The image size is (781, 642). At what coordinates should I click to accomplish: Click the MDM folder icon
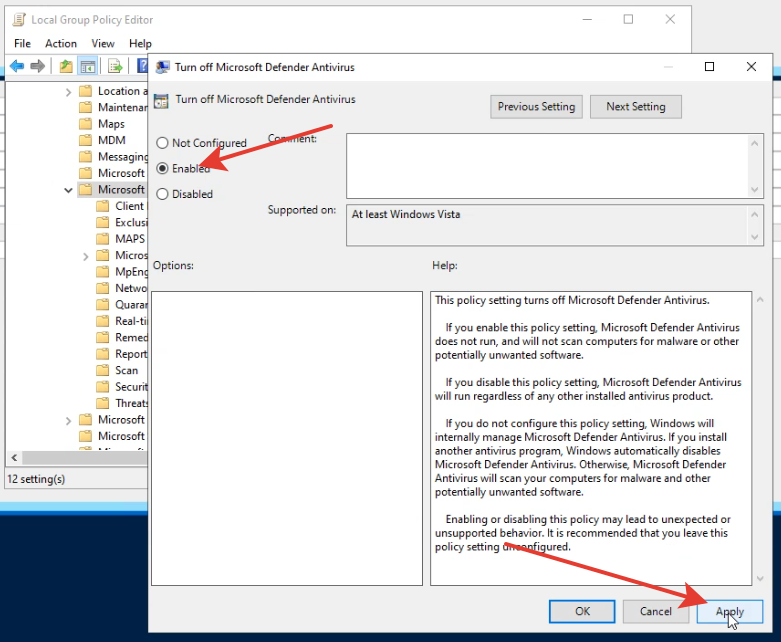tap(86, 140)
